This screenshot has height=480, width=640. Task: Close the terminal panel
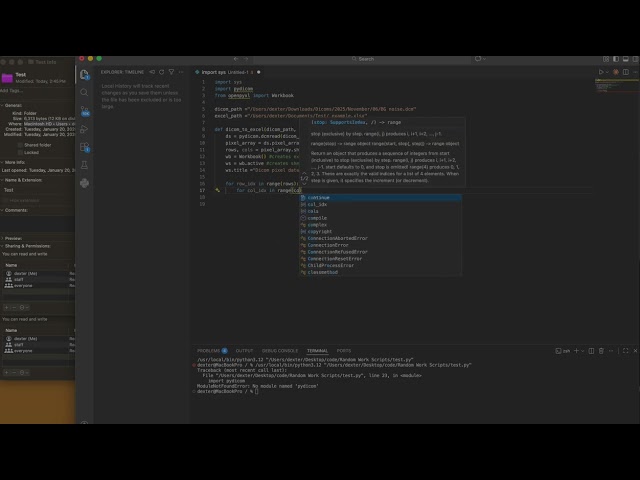[x=636, y=351]
